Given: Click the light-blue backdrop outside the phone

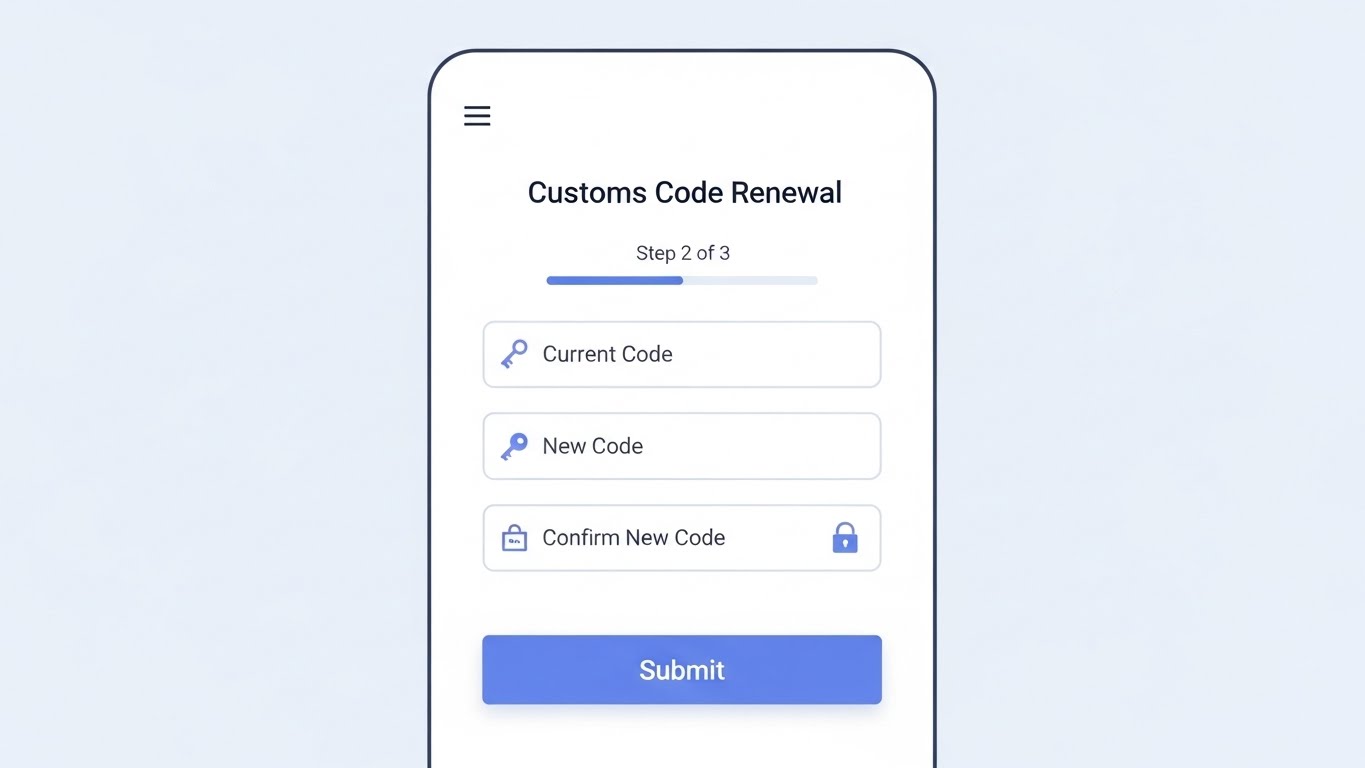Looking at the screenshot, I should (200, 400).
